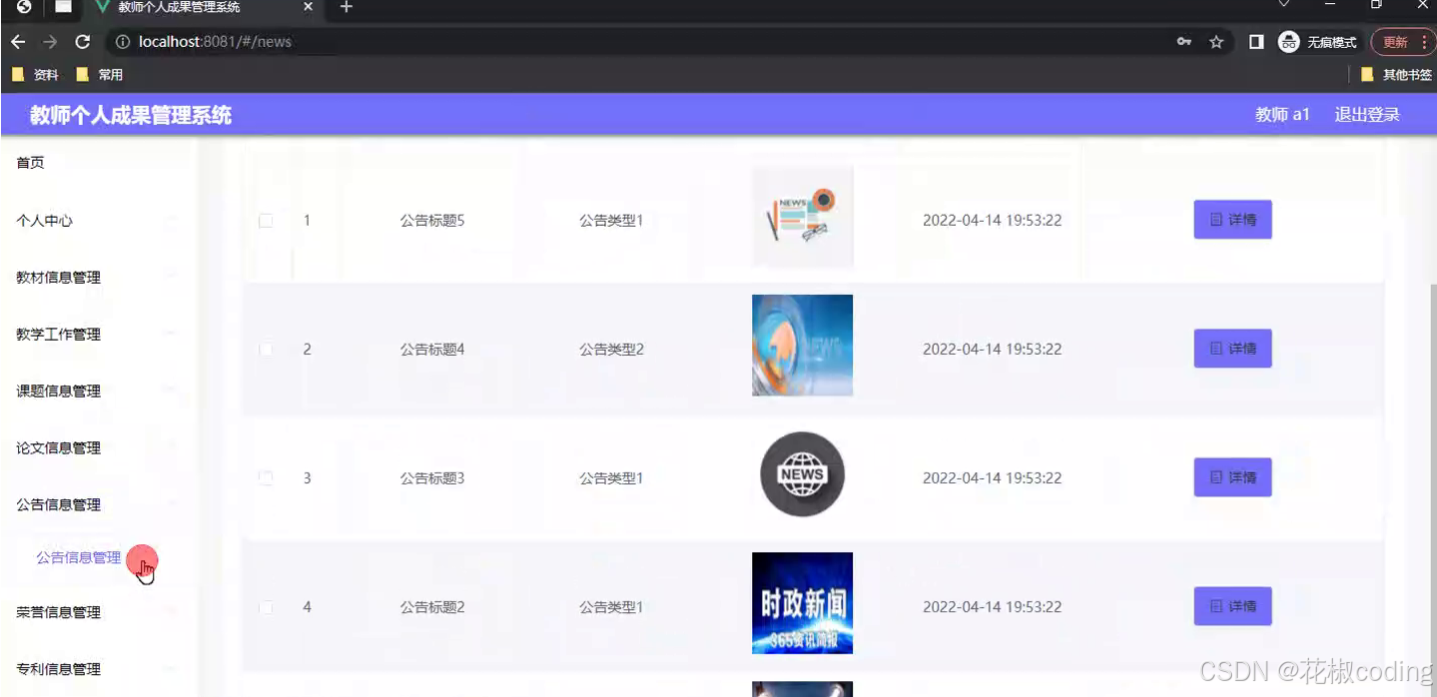Click the bookmark star in address bar

(1216, 42)
